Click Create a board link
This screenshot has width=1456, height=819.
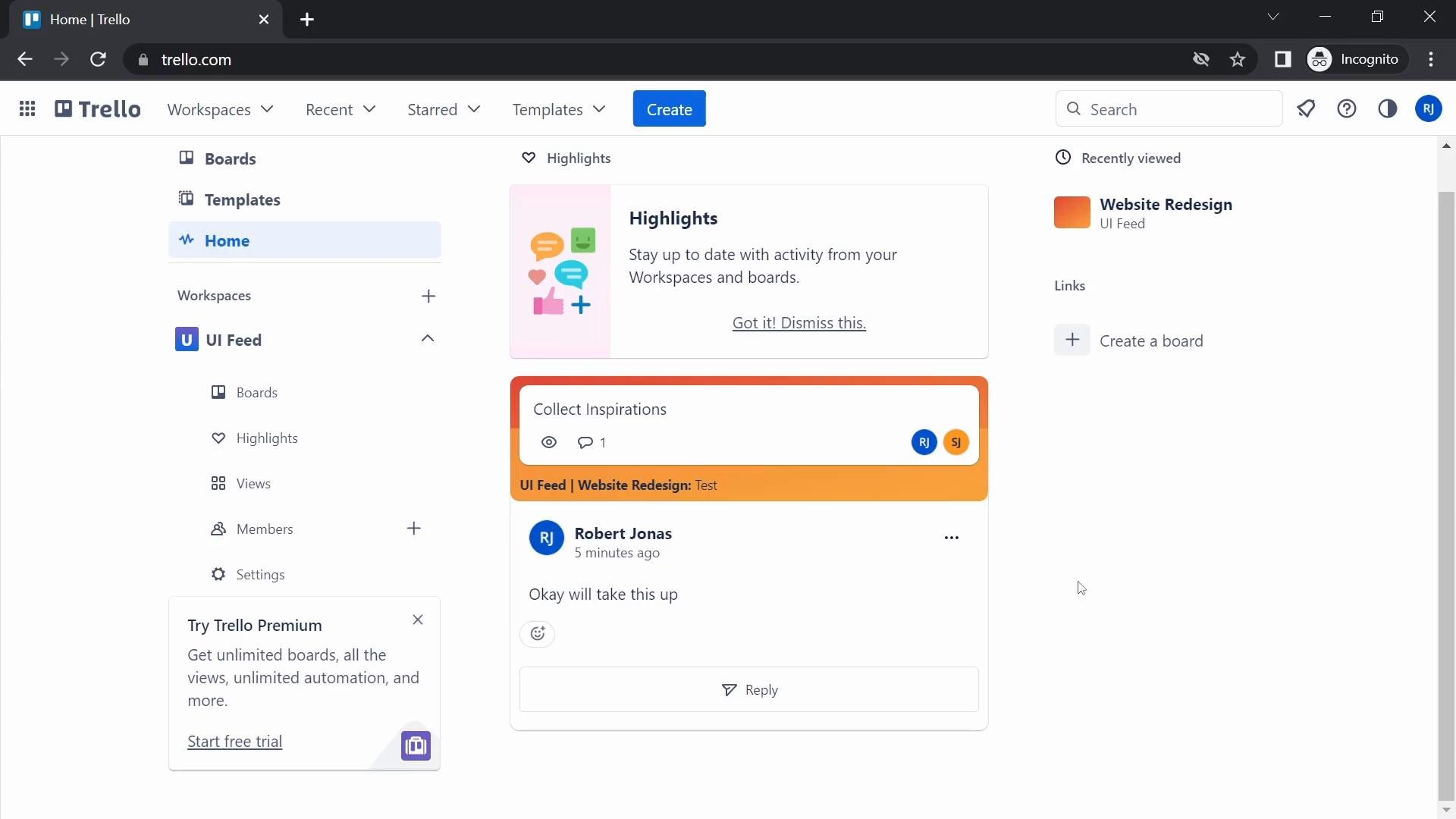tap(1151, 340)
